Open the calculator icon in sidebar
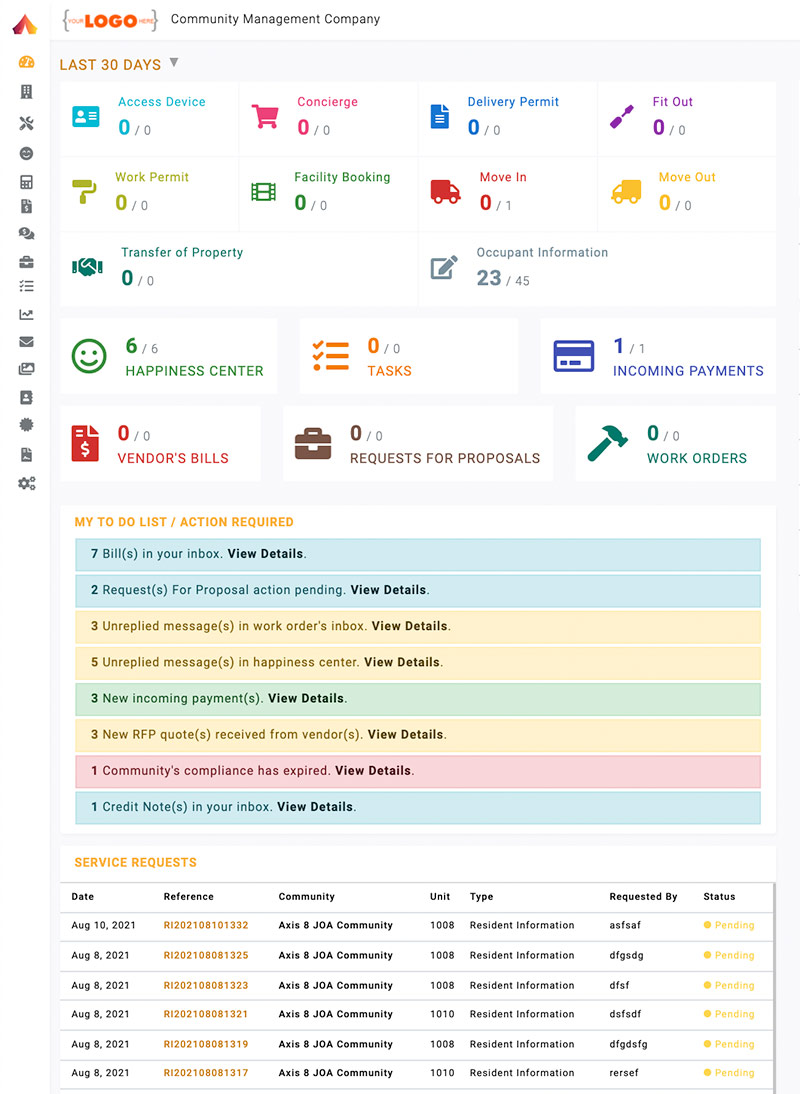Image resolution: width=800 pixels, height=1094 pixels. pos(27,183)
